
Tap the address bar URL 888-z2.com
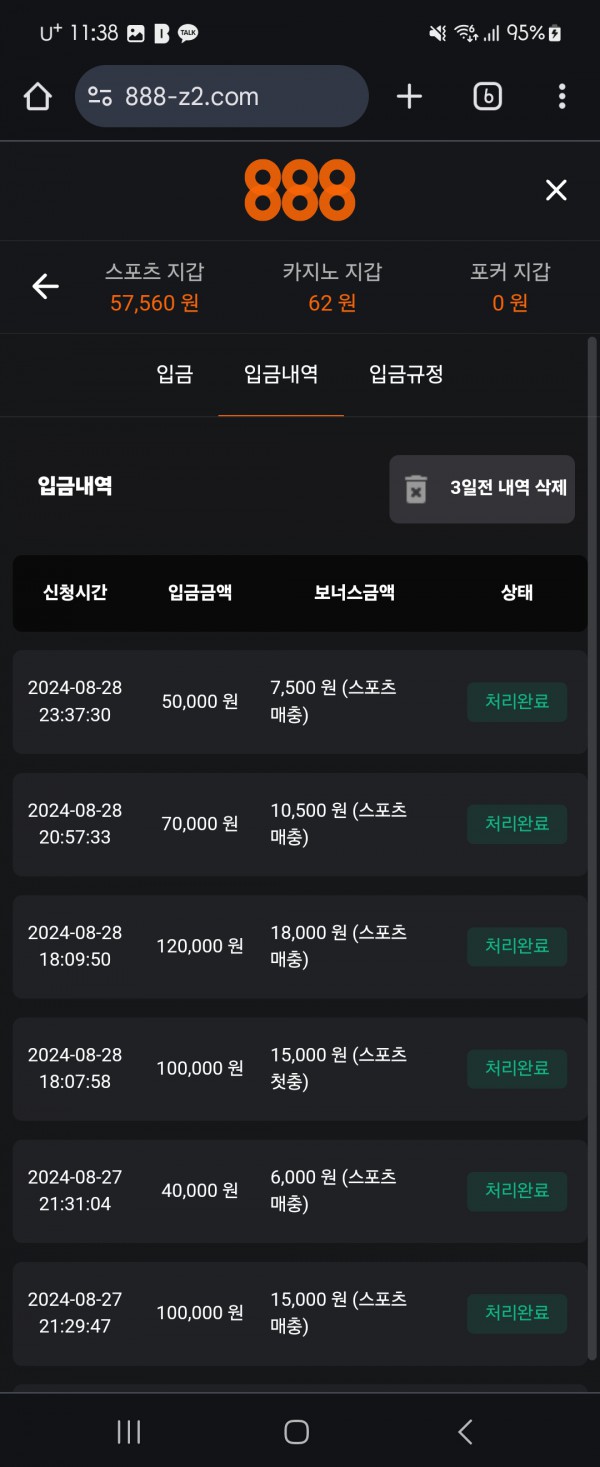[192, 97]
